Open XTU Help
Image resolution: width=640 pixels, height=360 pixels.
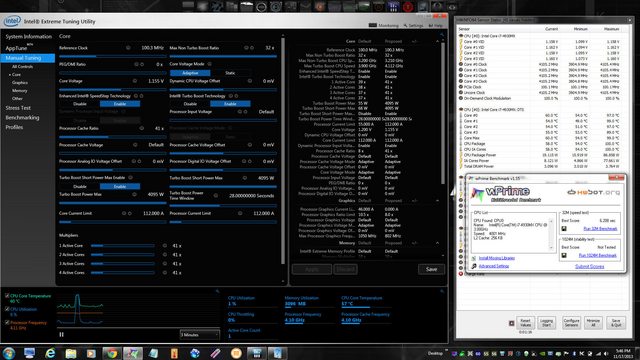(x=436, y=25)
